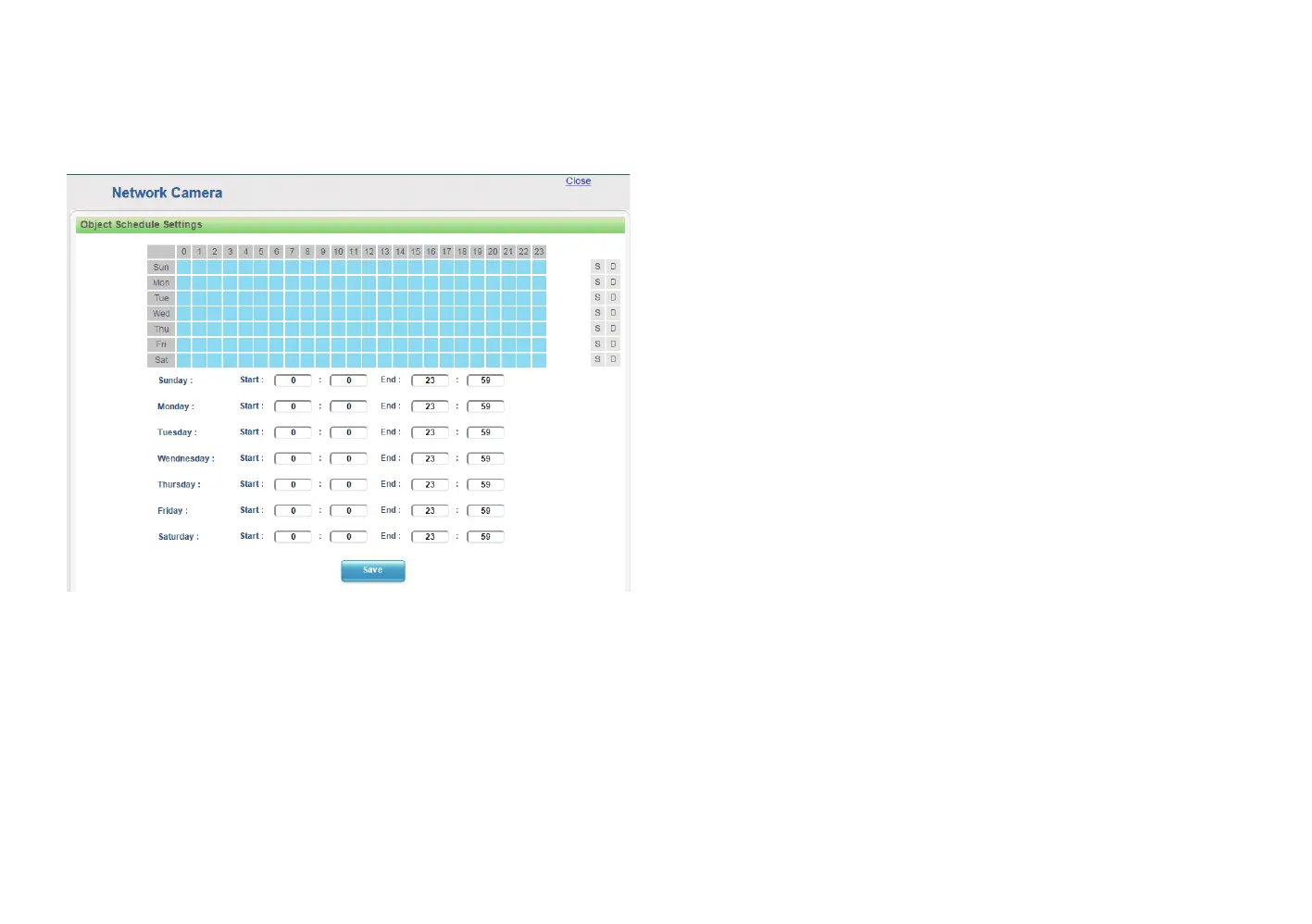The image size is (1312, 924).
Task: Focus the Wendnesday end hour field
Action: [431, 458]
